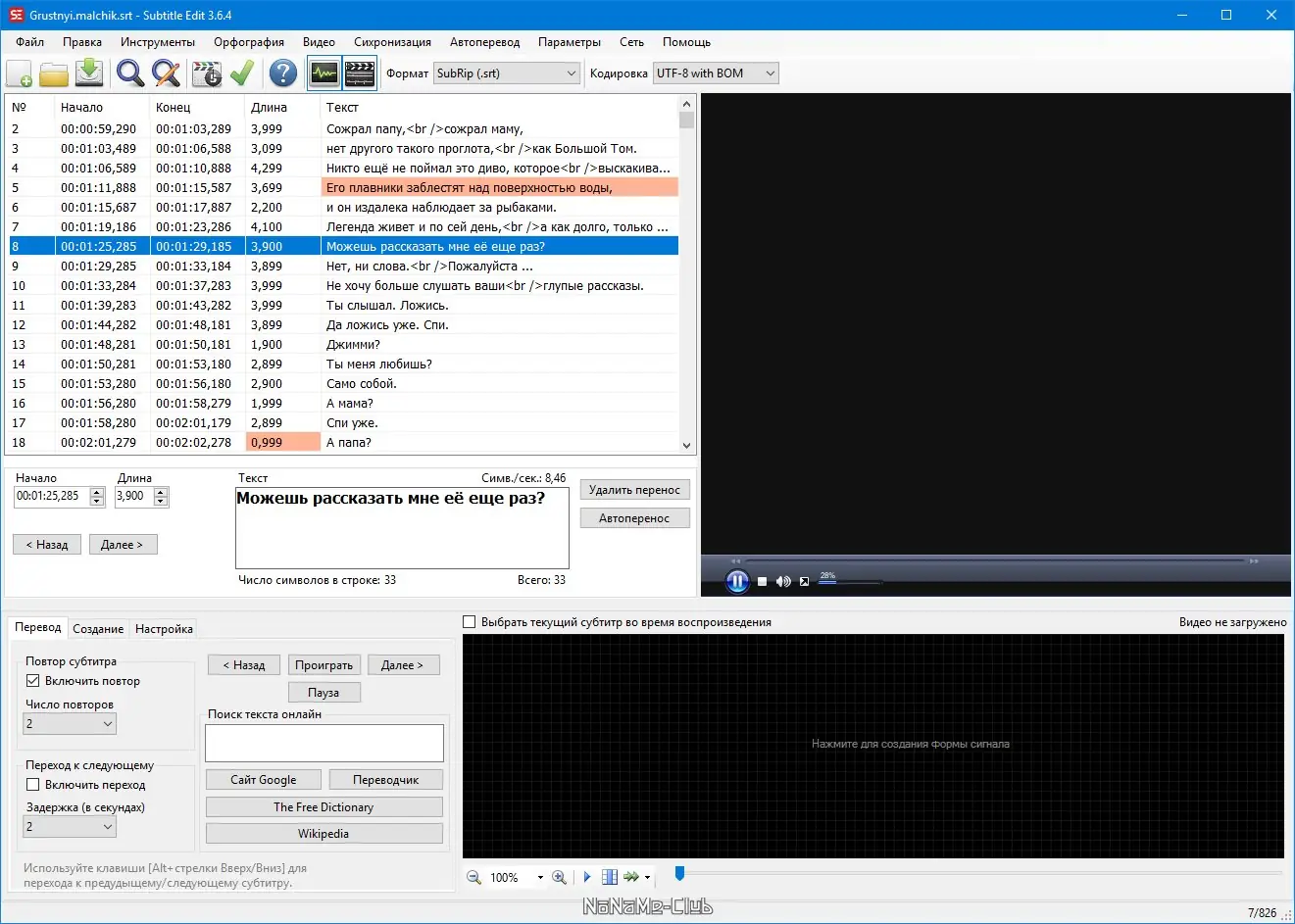Open the Формат SubRip dropdown
1295x924 pixels.
point(507,73)
